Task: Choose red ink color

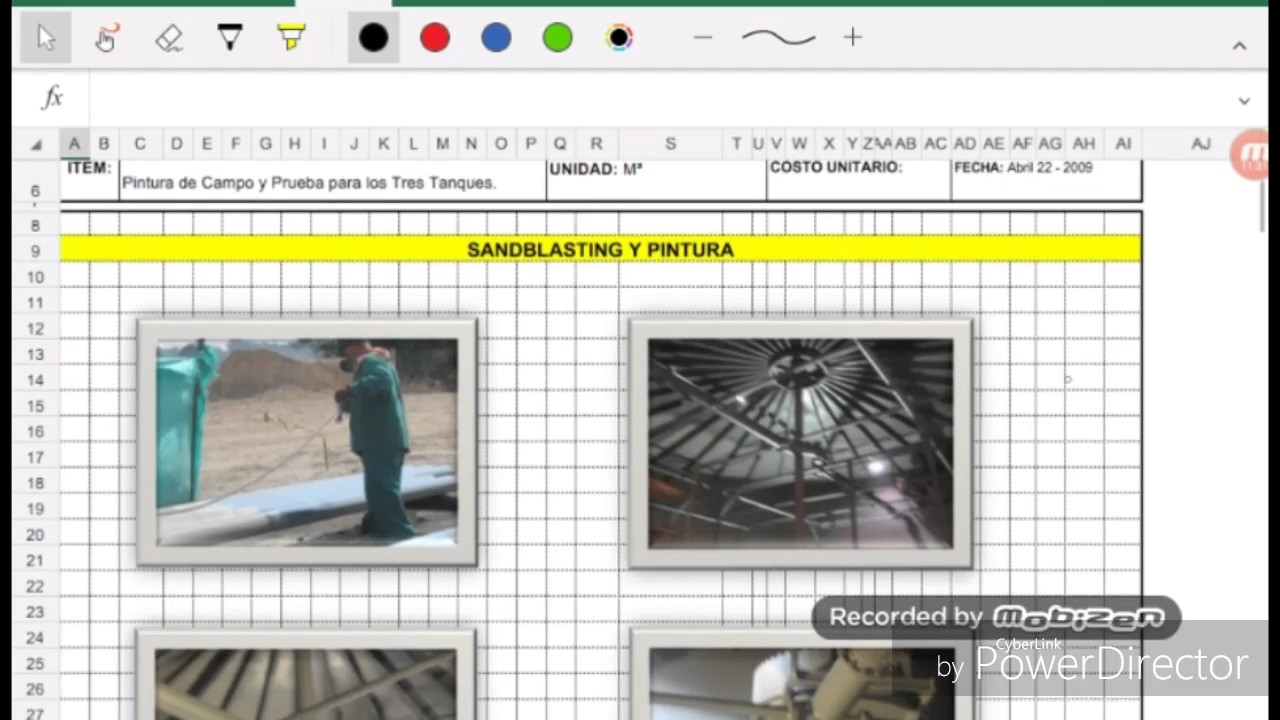Action: click(x=435, y=38)
